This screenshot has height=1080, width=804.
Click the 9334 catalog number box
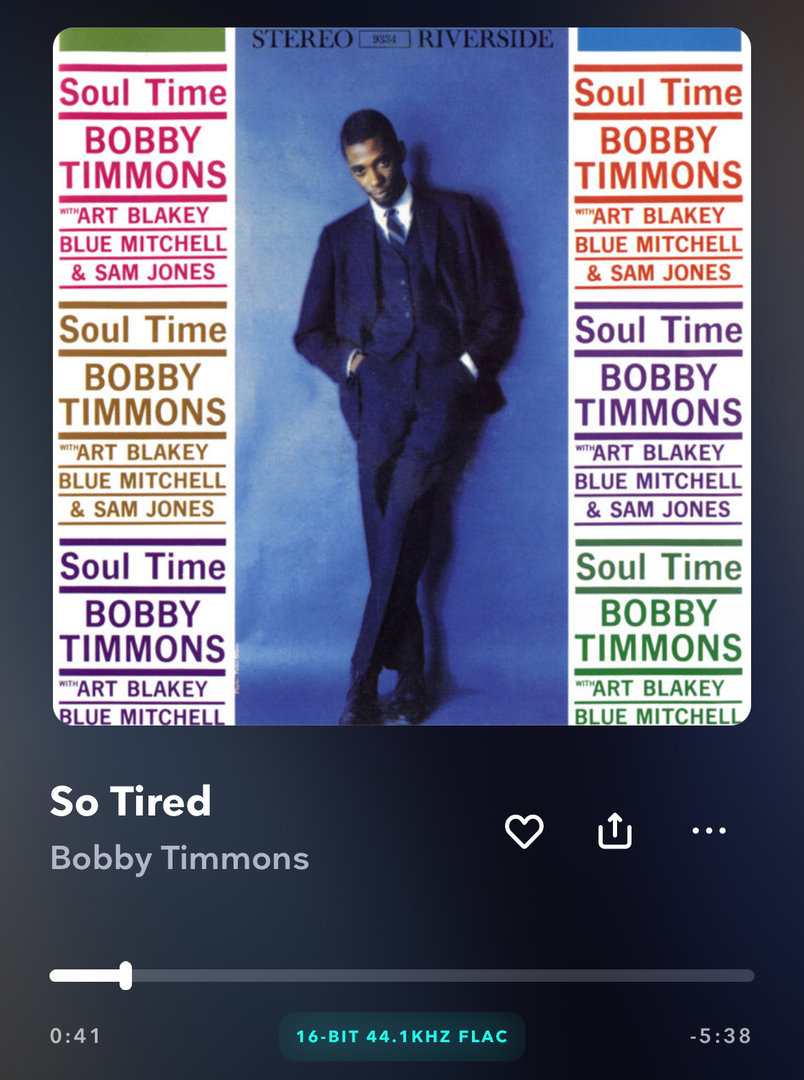click(384, 39)
